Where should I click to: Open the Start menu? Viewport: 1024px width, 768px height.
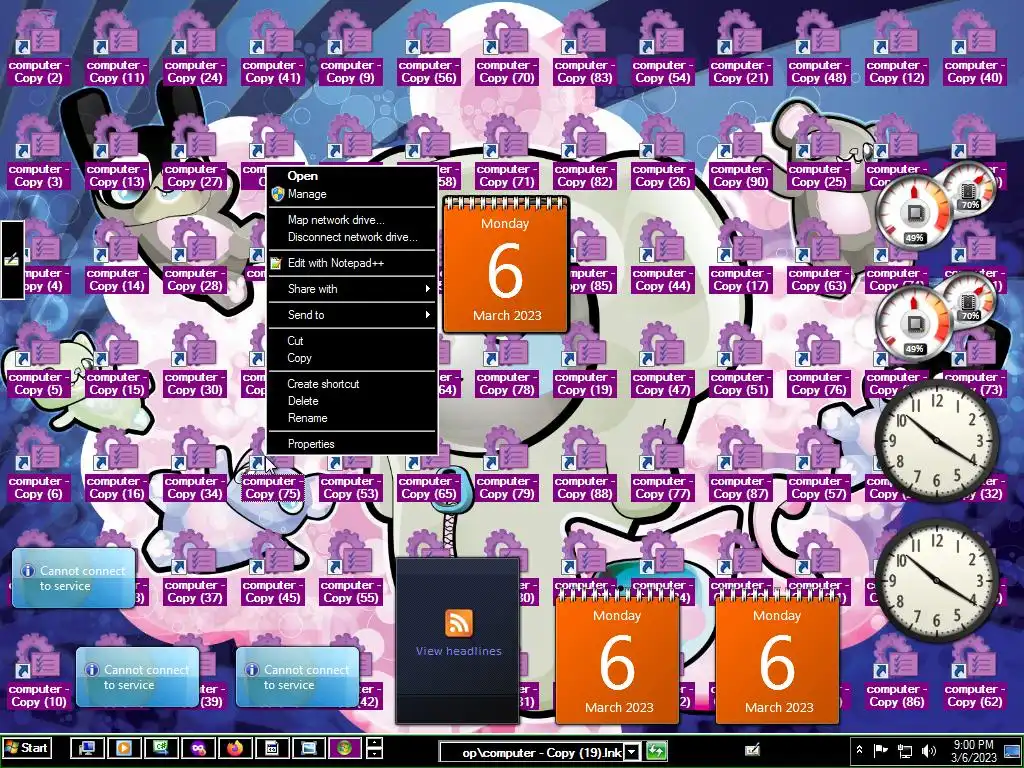click(x=27, y=748)
